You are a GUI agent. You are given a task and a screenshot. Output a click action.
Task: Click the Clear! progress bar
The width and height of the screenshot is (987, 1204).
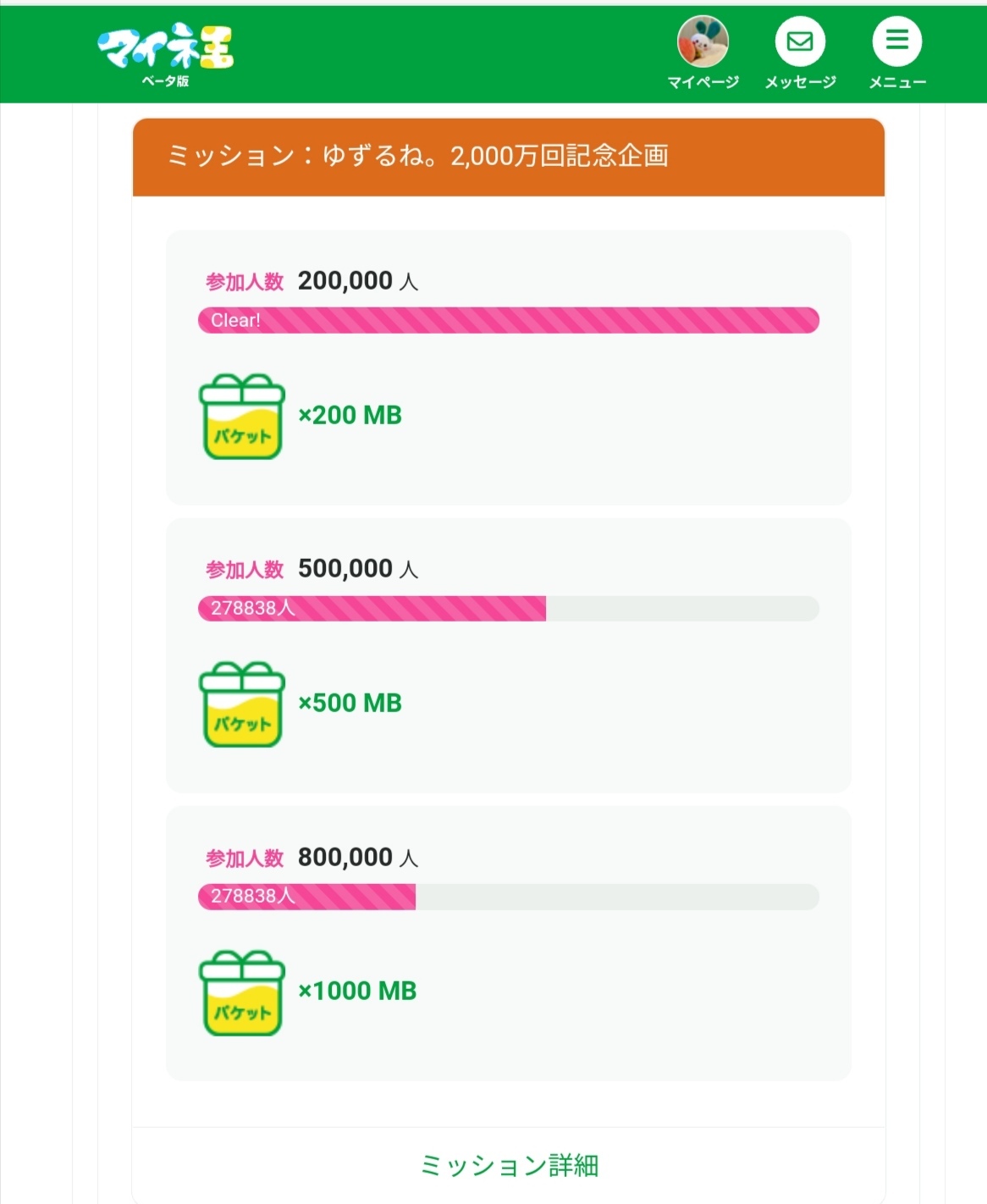[x=509, y=320]
